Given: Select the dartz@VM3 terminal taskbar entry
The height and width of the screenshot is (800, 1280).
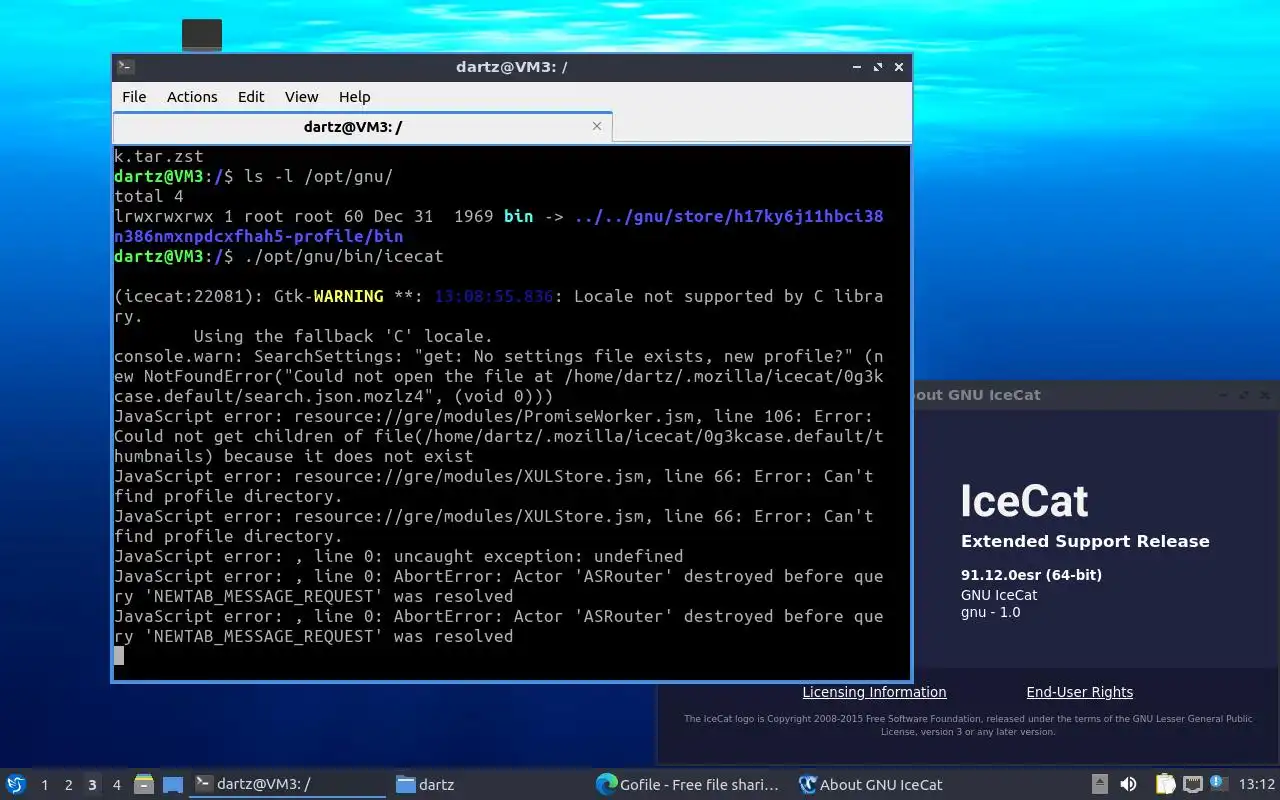Looking at the screenshot, I should click(288, 784).
